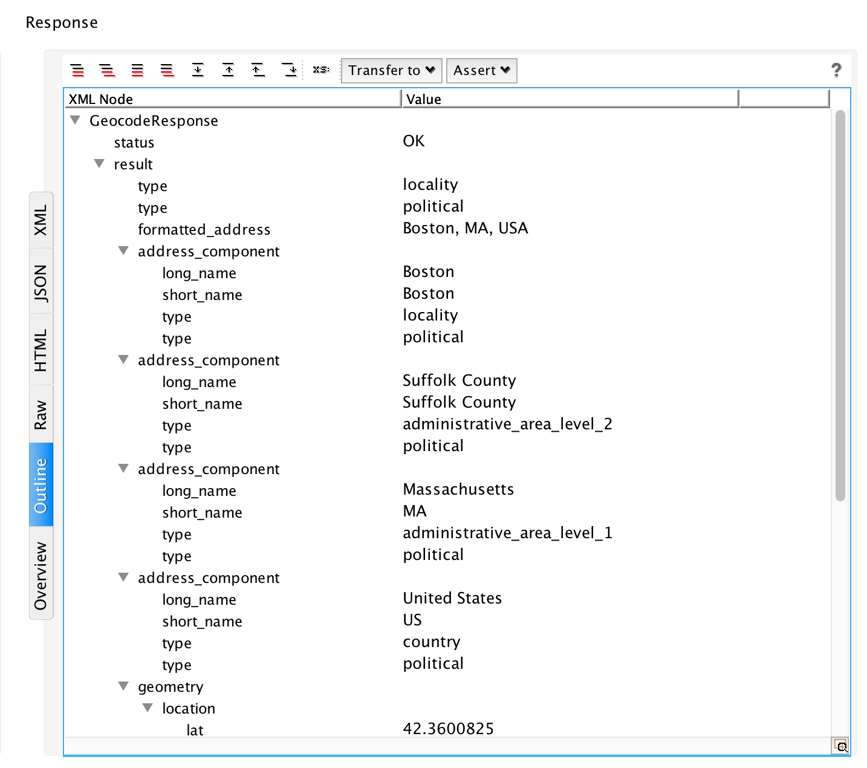
Task: Open the Assert dropdown
Action: click(x=482, y=70)
